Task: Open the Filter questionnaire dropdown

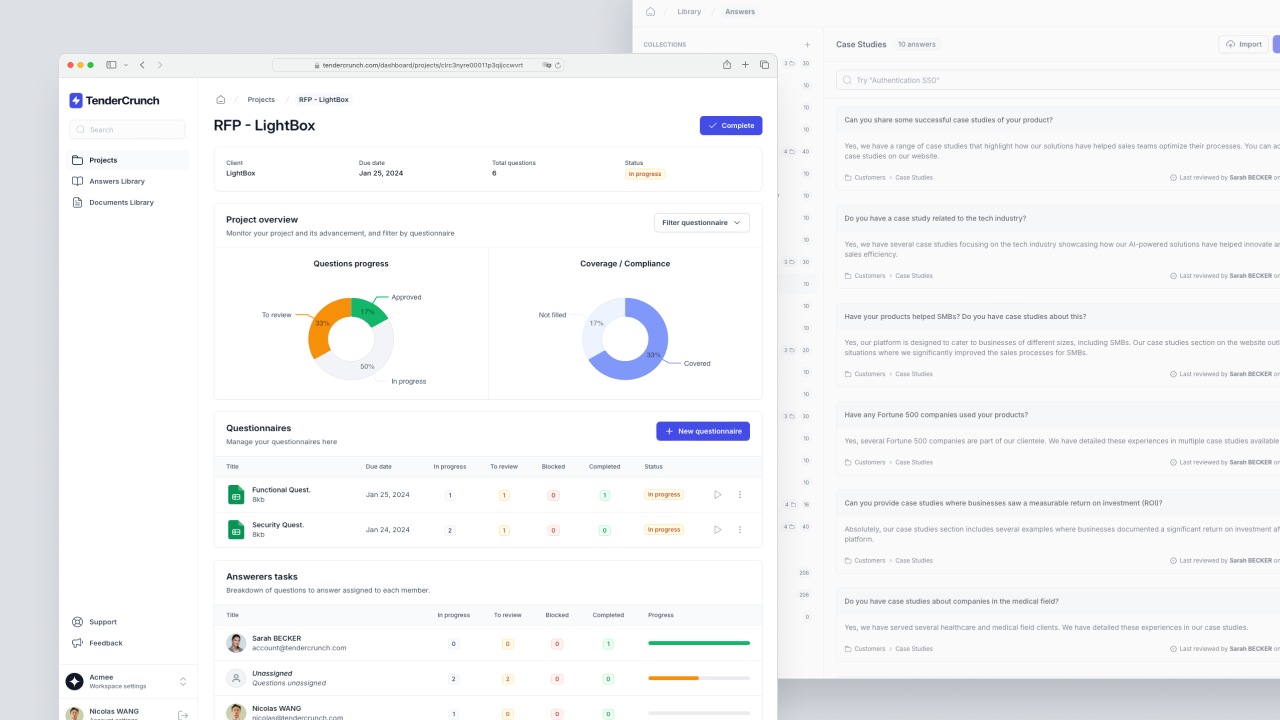Action: 701,222
